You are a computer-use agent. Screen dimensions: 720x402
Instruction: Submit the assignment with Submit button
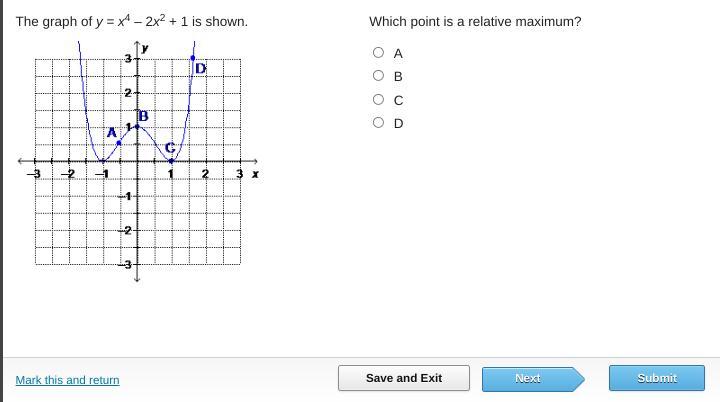[657, 378]
